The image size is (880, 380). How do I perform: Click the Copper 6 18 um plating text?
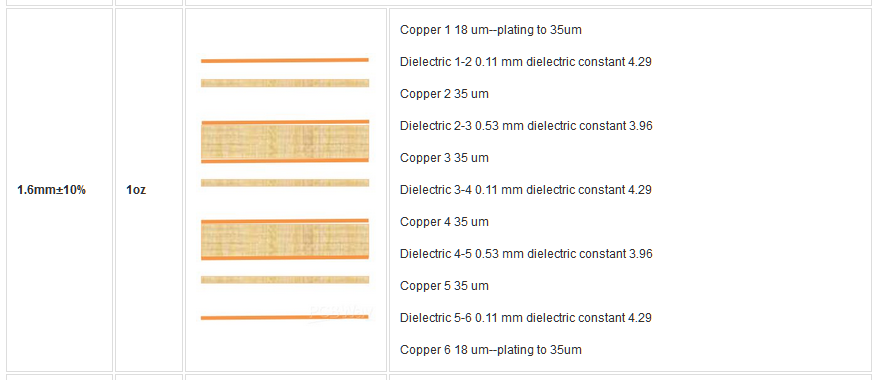(x=491, y=350)
